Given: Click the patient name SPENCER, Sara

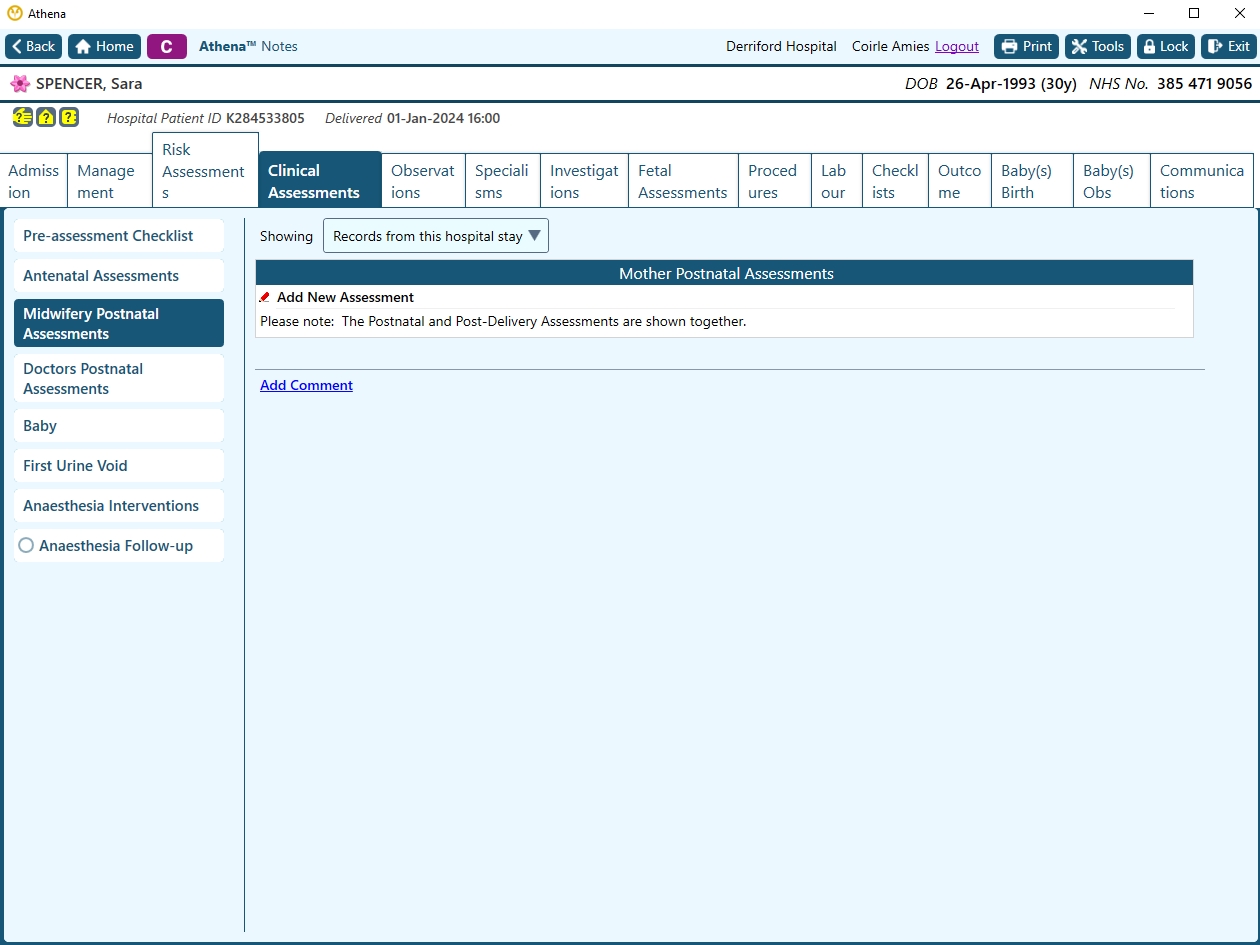Looking at the screenshot, I should click(89, 84).
